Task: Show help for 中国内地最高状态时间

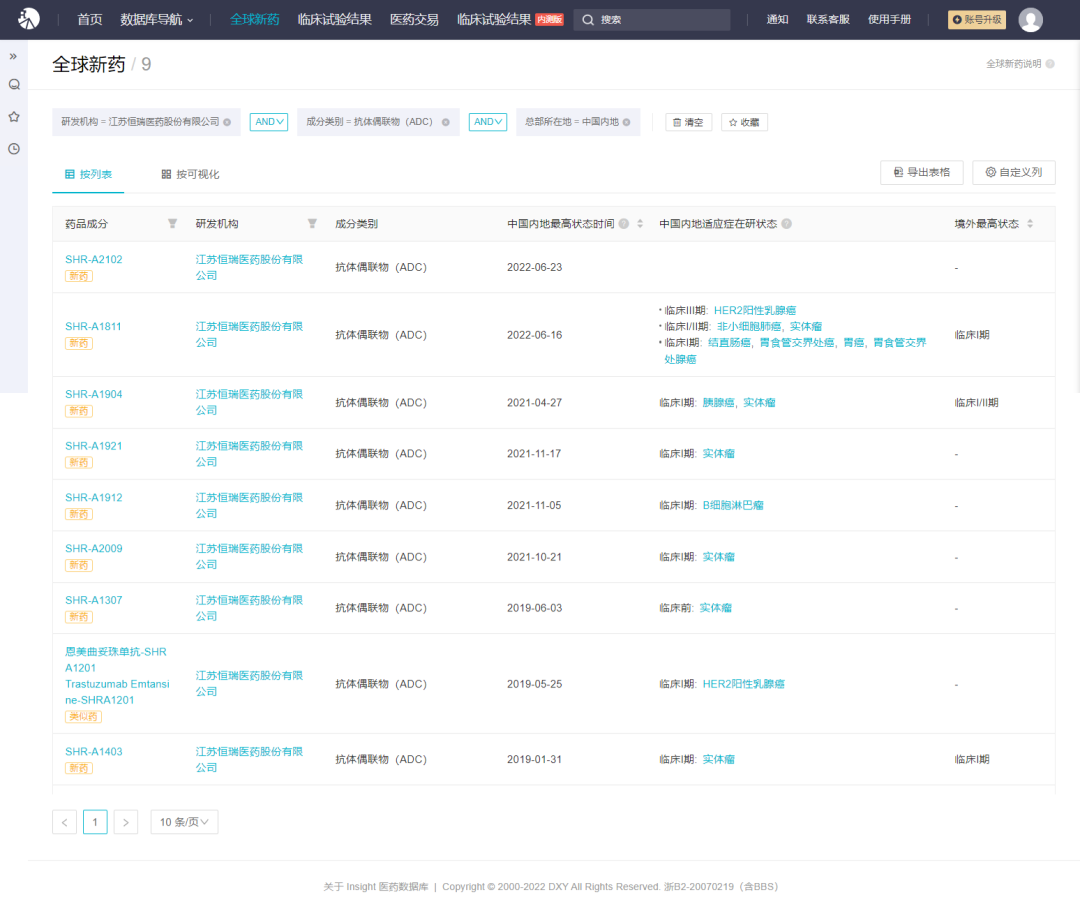Action: (x=623, y=223)
